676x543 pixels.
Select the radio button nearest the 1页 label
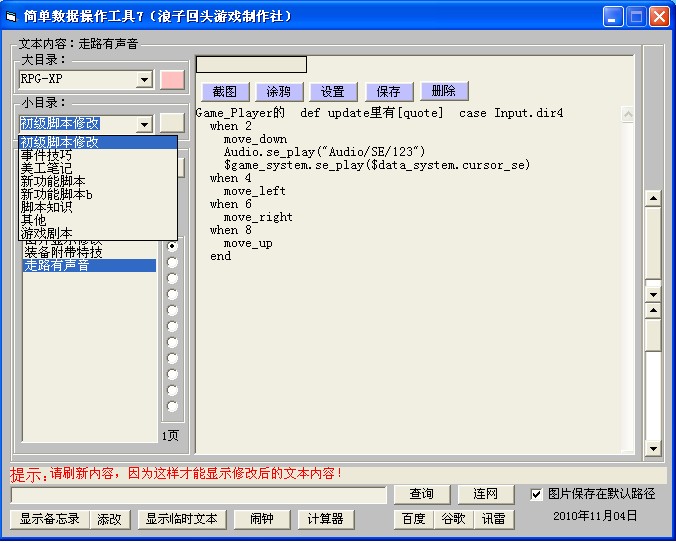pos(172,406)
